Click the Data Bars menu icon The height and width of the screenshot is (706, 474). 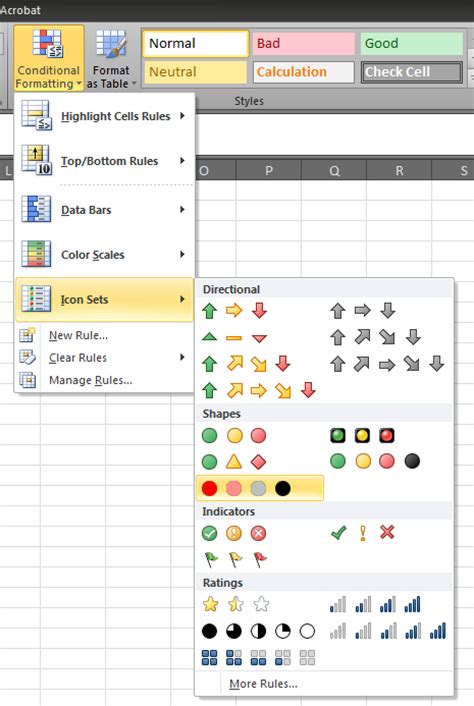(36, 210)
